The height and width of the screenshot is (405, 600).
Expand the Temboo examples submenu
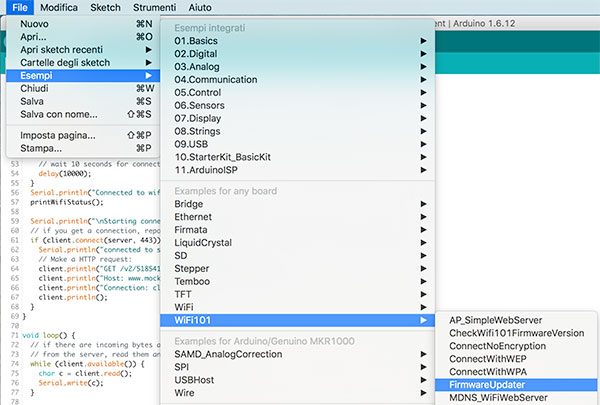(x=195, y=281)
